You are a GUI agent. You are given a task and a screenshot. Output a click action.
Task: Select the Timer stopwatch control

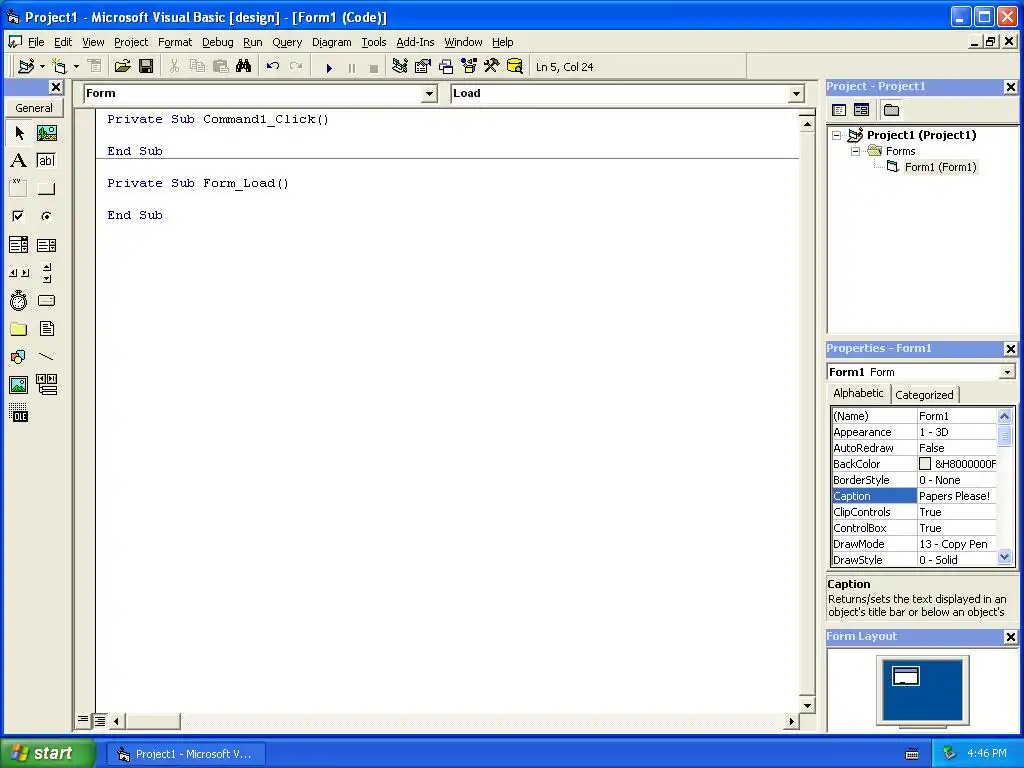point(19,301)
